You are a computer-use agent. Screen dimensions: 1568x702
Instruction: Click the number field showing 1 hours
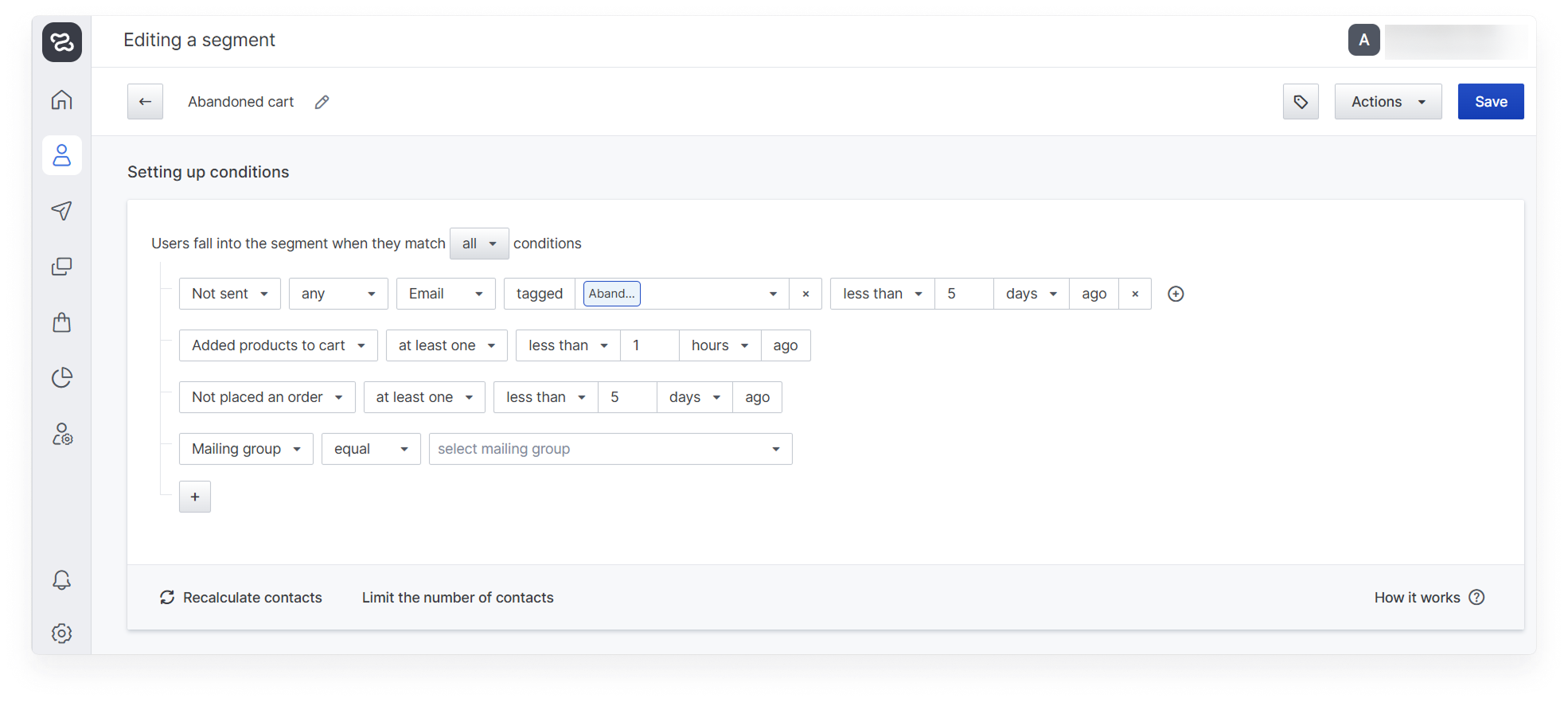coord(649,345)
